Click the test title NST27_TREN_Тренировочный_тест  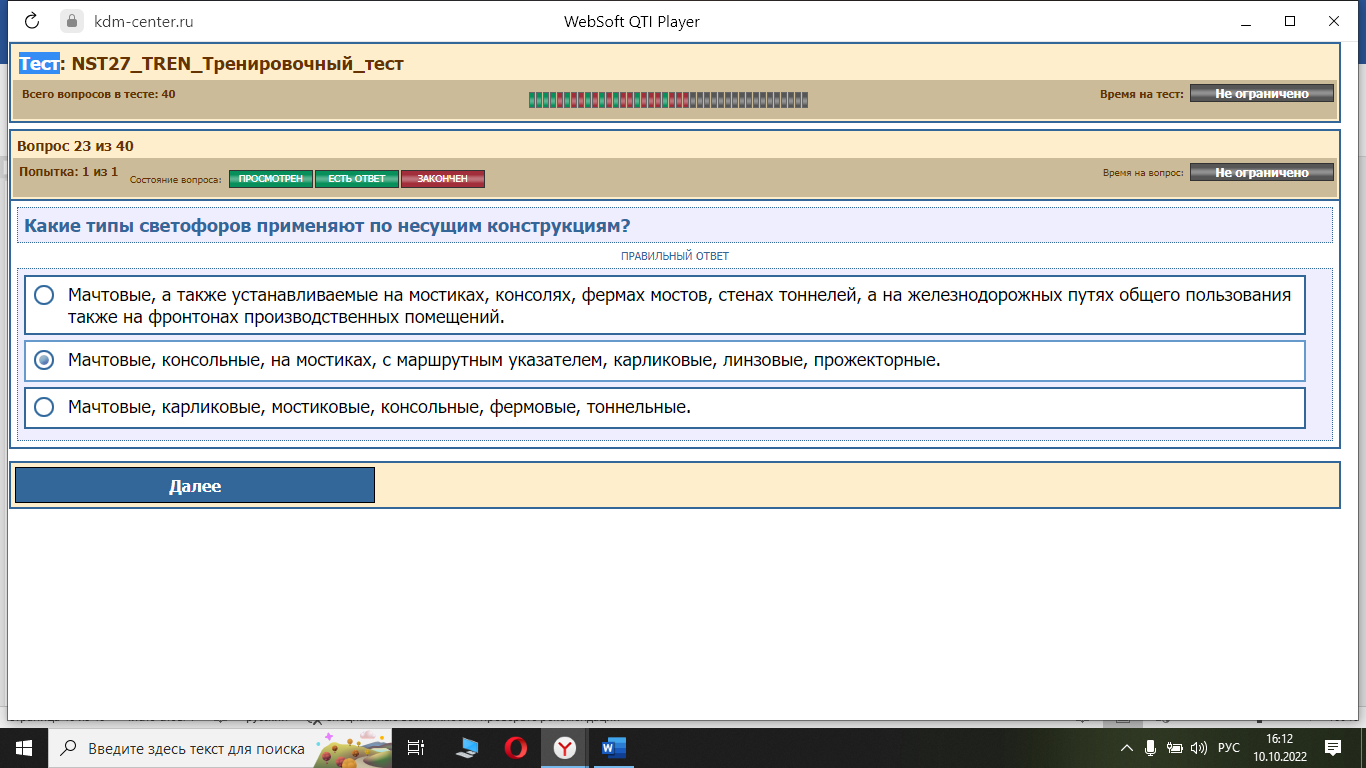tap(238, 64)
